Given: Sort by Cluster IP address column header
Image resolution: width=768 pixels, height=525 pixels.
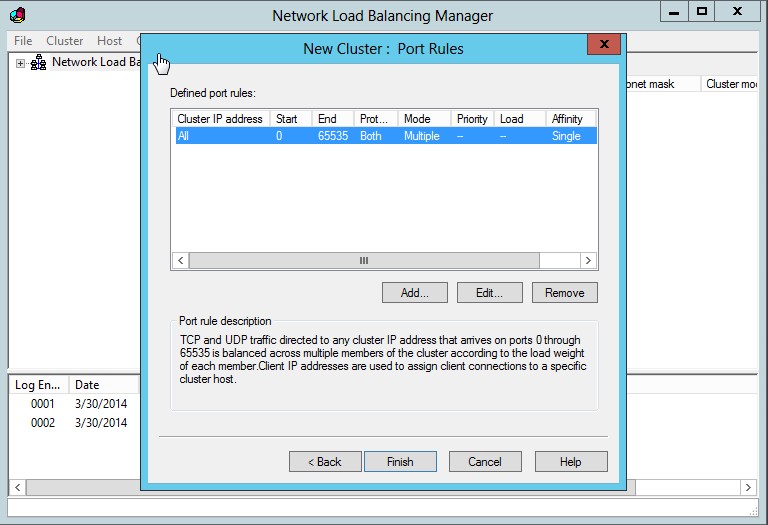Looking at the screenshot, I should tap(220, 118).
